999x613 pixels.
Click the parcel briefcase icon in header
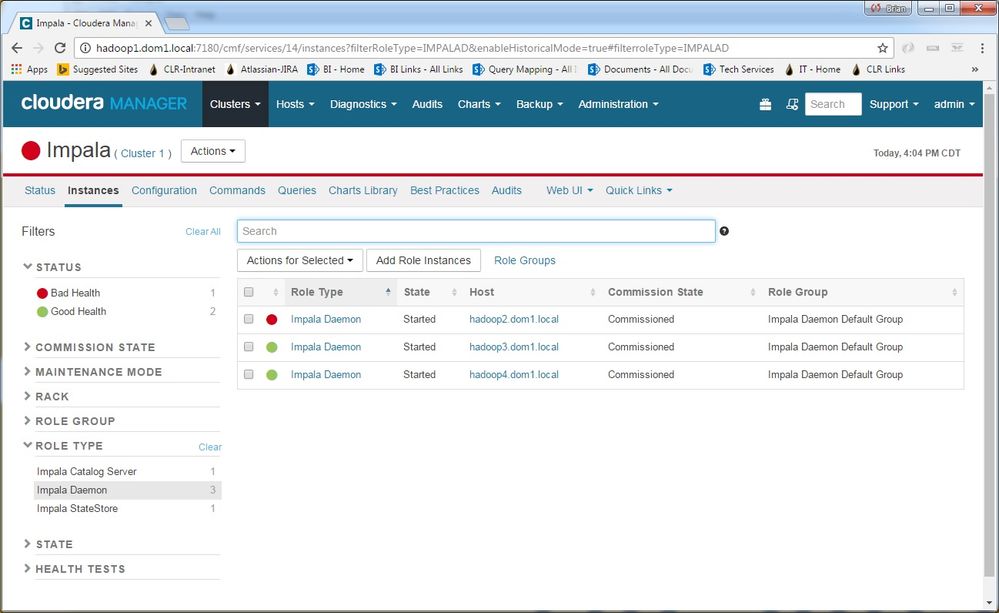click(765, 104)
